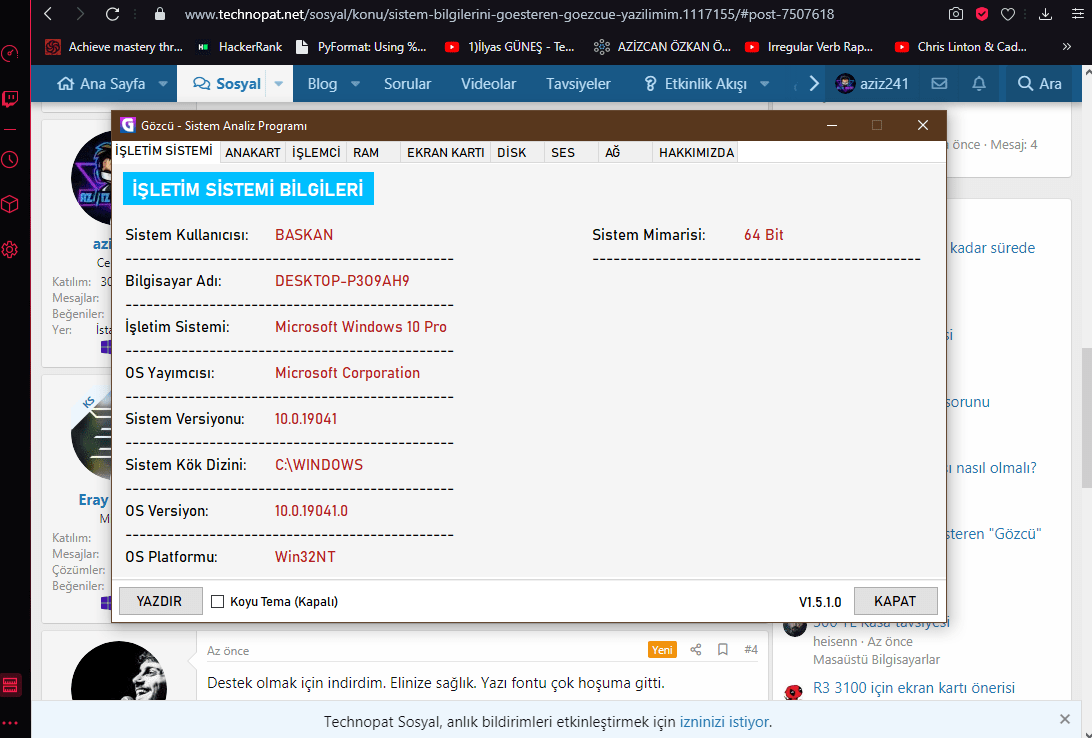
Task: Show more bookmarks with double chevron
Action: pyautogui.click(x=1066, y=47)
